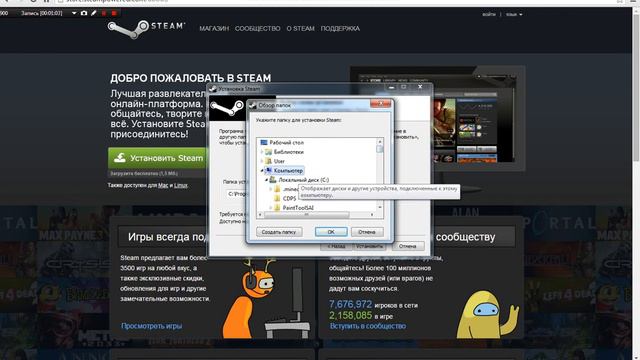The height and width of the screenshot is (360, 640).
Task: Click folder tree horizontal scrollbar thumb
Action: [x=307, y=215]
